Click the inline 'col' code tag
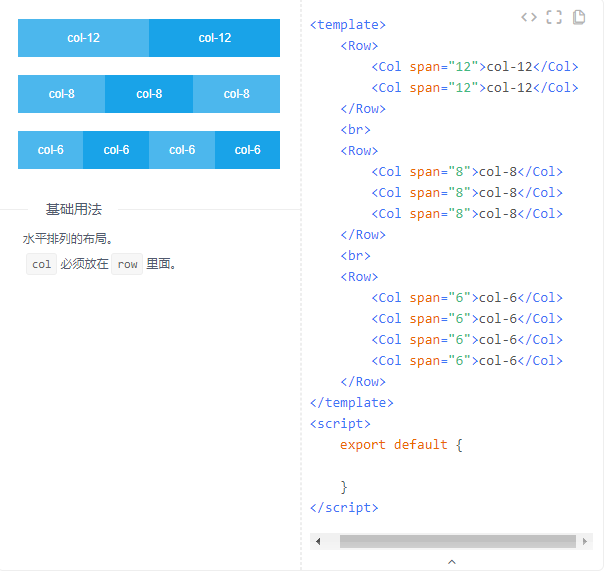The height and width of the screenshot is (575, 605). click(41, 264)
